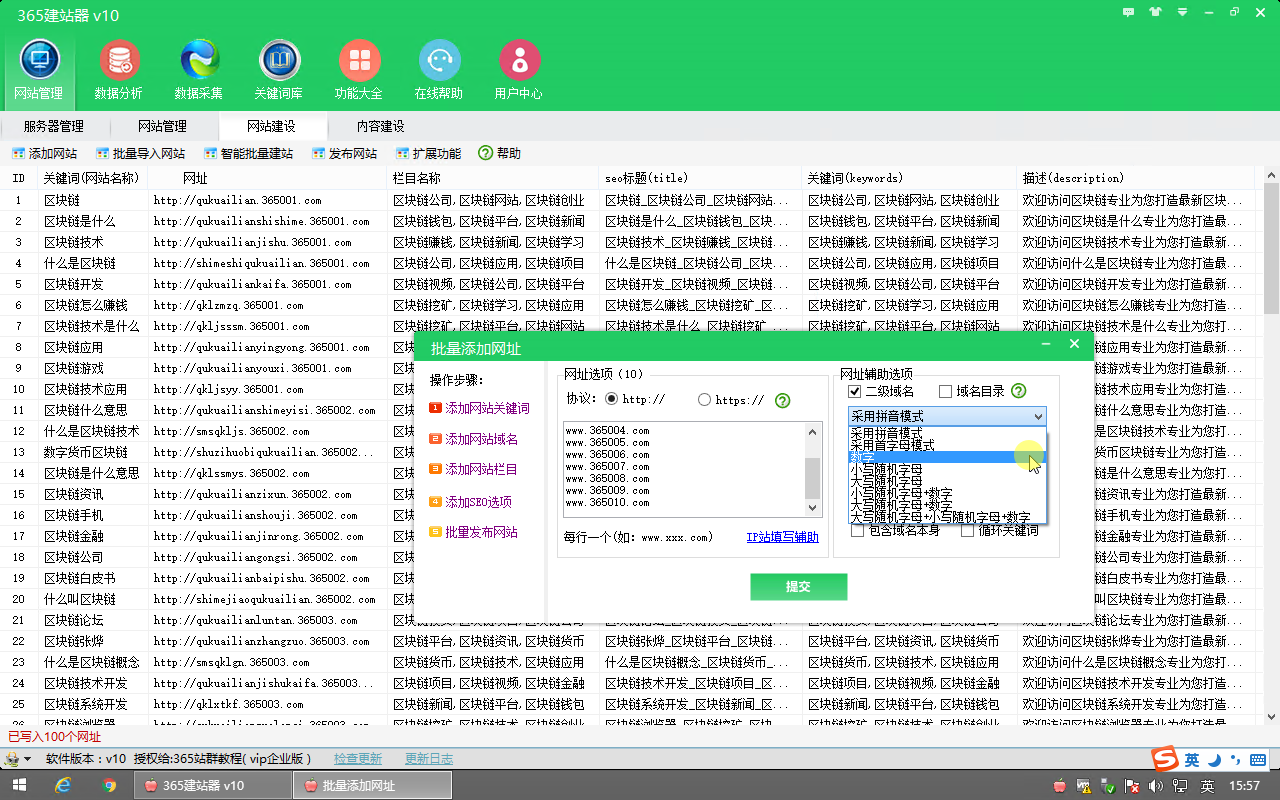This screenshot has width=1280, height=800.
Task: Switch to the 网站建设 tab
Action: [271, 126]
